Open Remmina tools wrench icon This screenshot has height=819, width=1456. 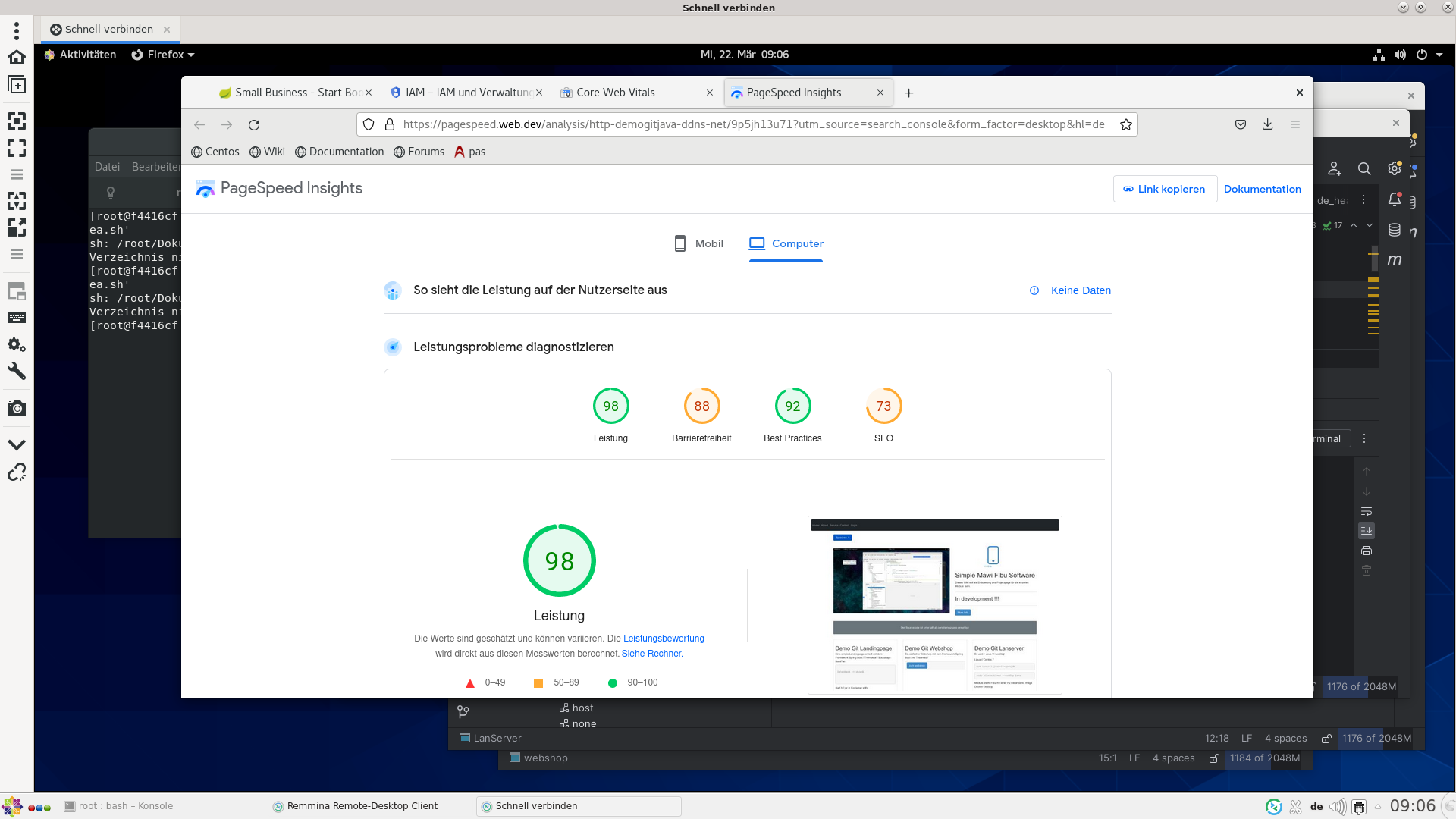click(x=17, y=371)
